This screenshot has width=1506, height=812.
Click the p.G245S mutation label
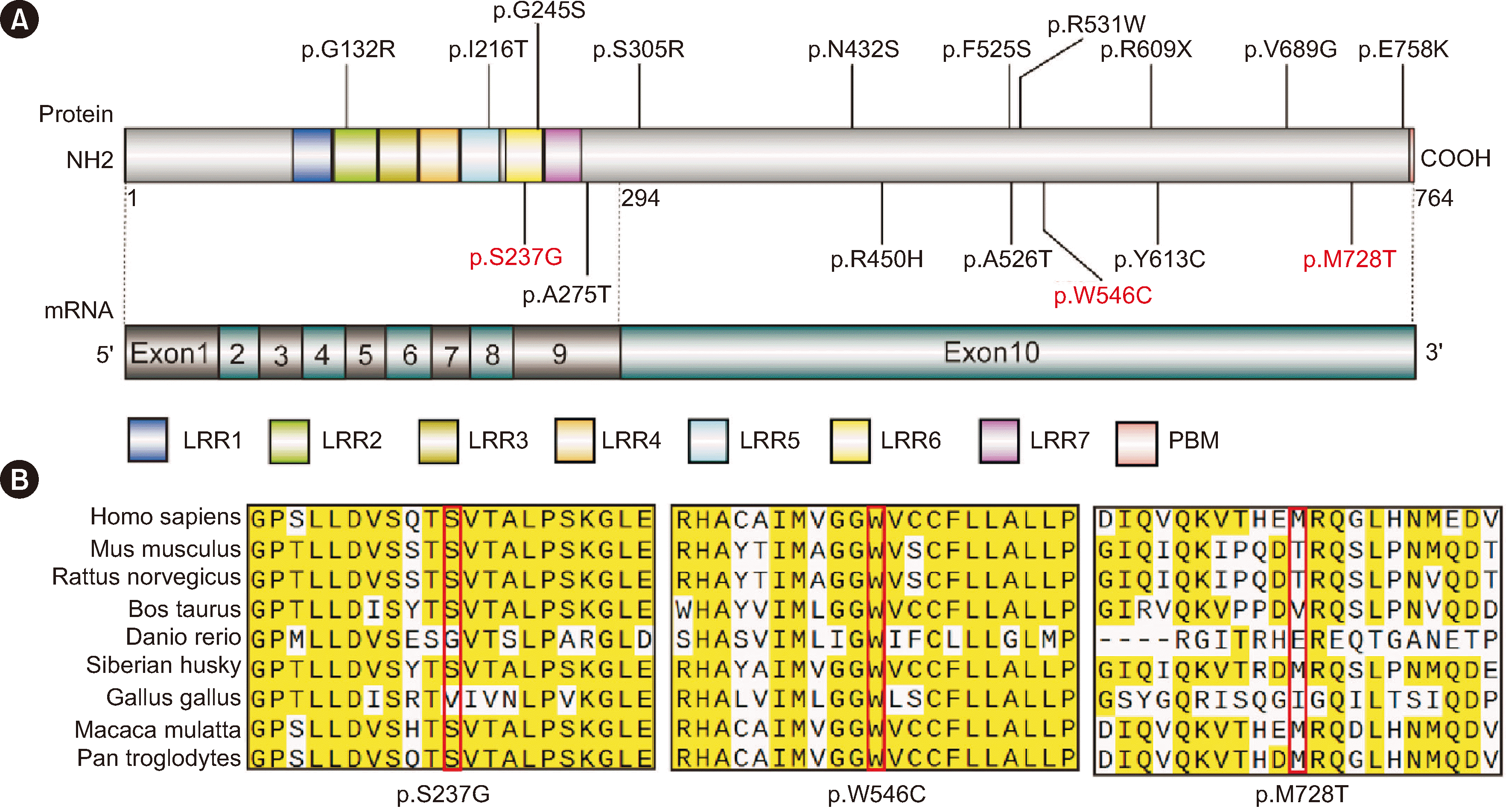(x=539, y=11)
